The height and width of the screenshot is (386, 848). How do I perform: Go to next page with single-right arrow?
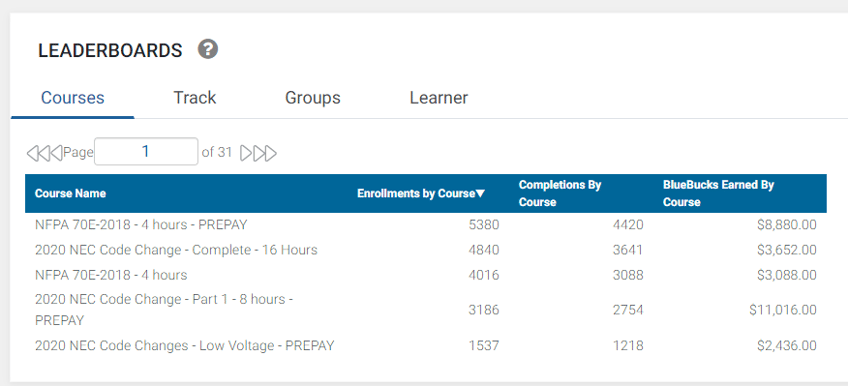coord(246,153)
